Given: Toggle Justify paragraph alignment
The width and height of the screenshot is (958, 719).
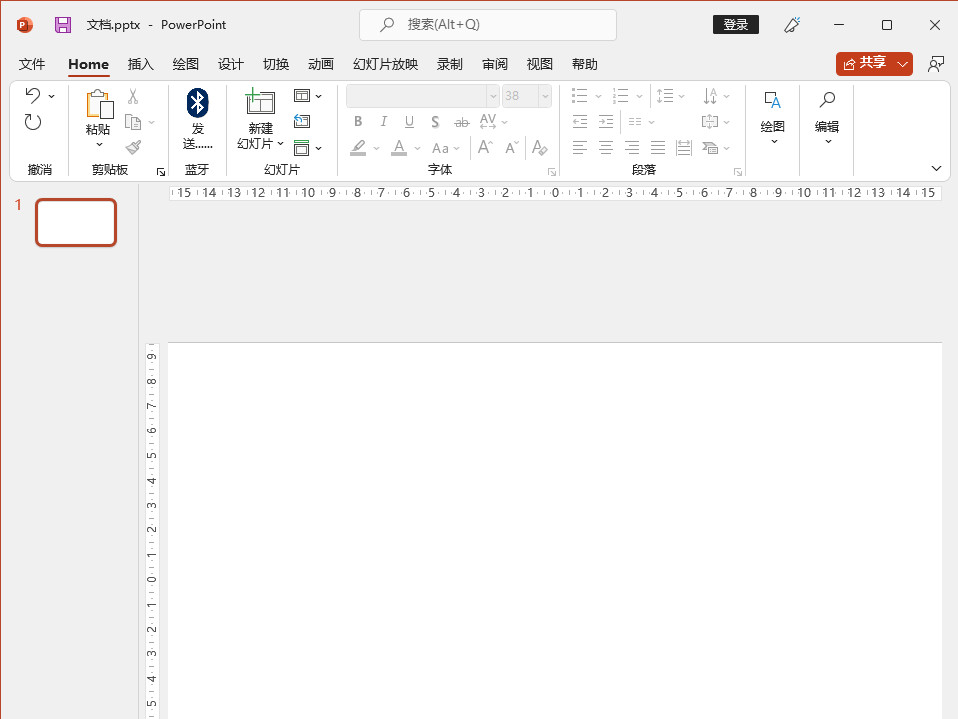Looking at the screenshot, I should (x=658, y=147).
